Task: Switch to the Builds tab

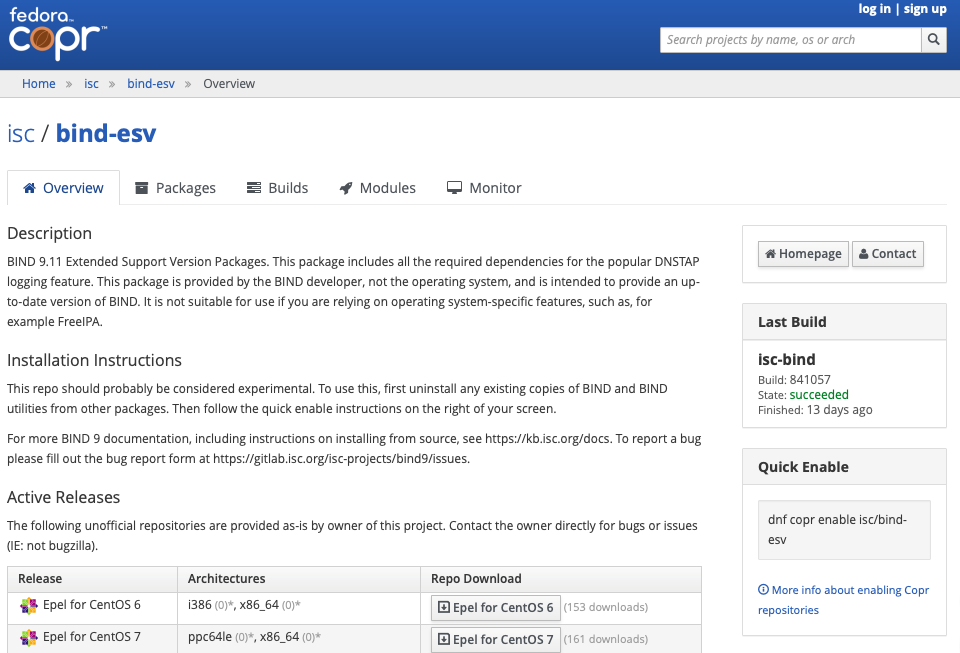Action: click(277, 188)
